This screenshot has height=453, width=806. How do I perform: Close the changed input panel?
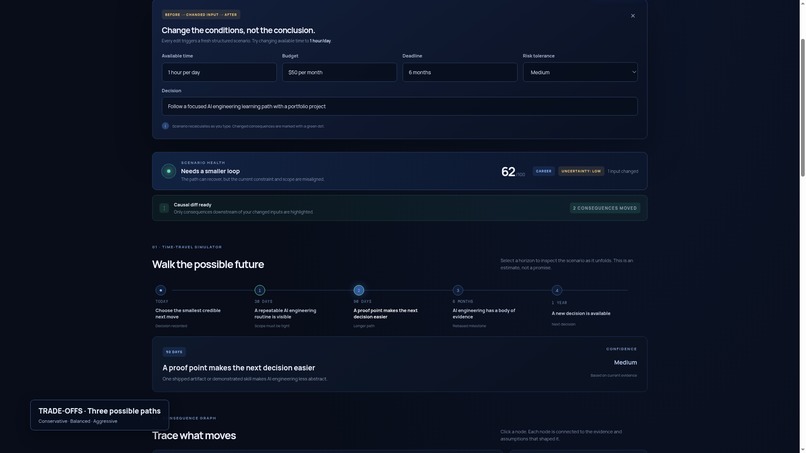[x=633, y=16]
